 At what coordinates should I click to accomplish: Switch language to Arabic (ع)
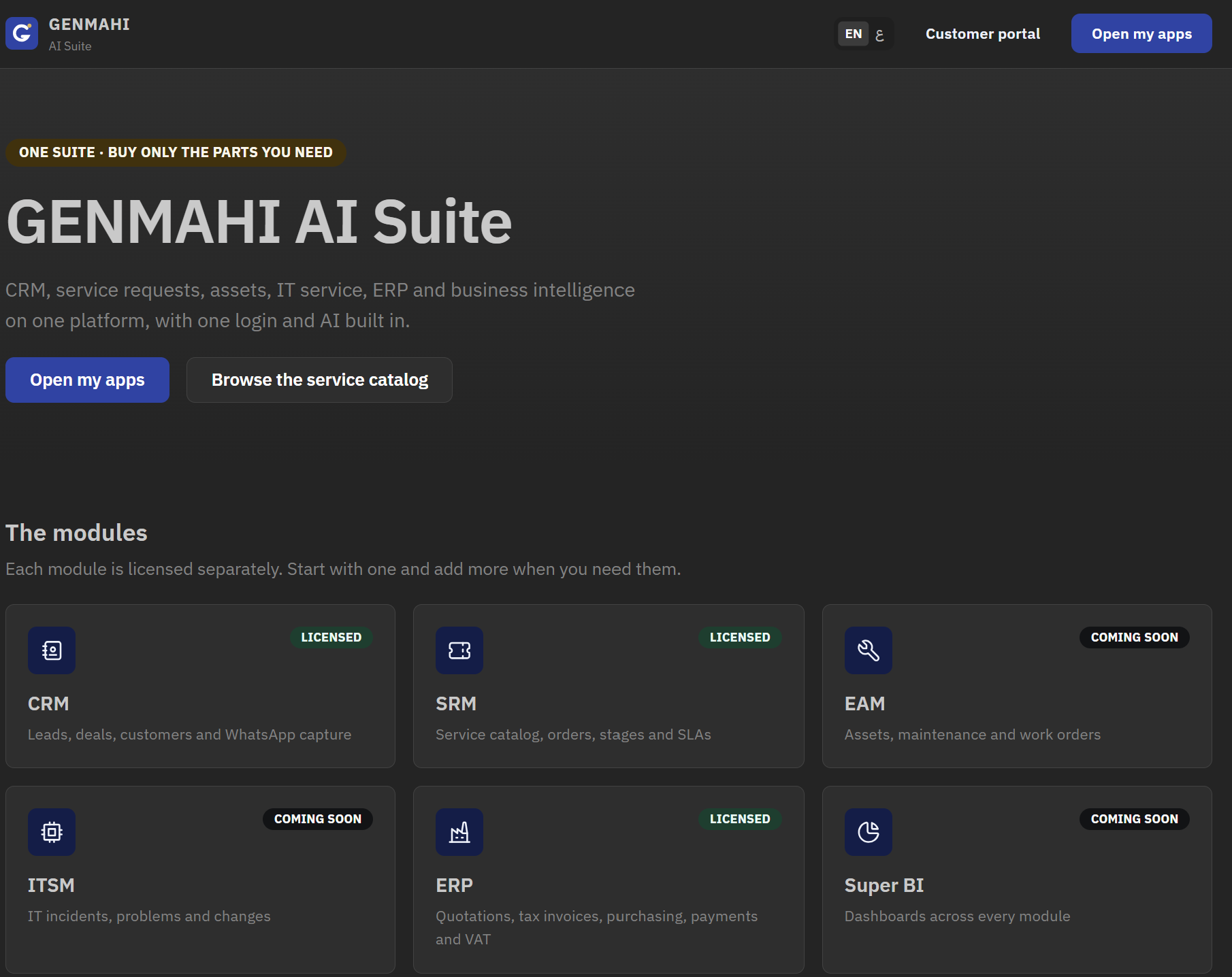pos(879,34)
